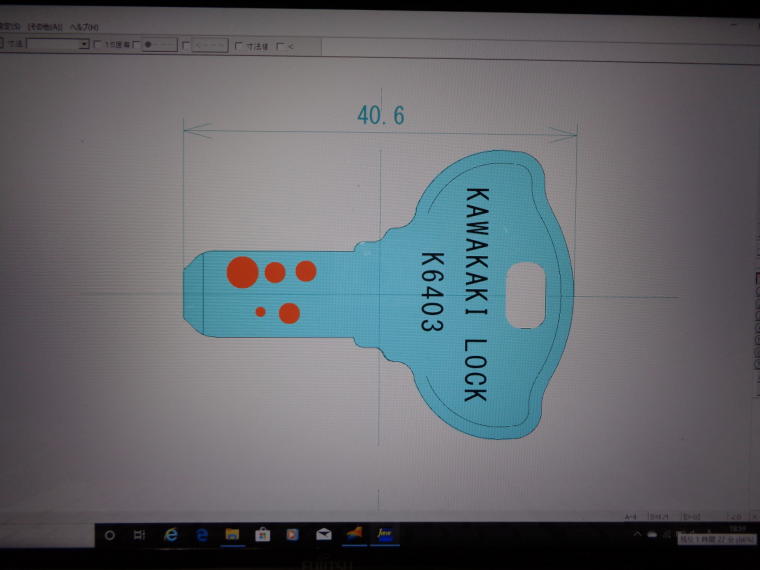Click the 40.6 dimension value

click(380, 115)
